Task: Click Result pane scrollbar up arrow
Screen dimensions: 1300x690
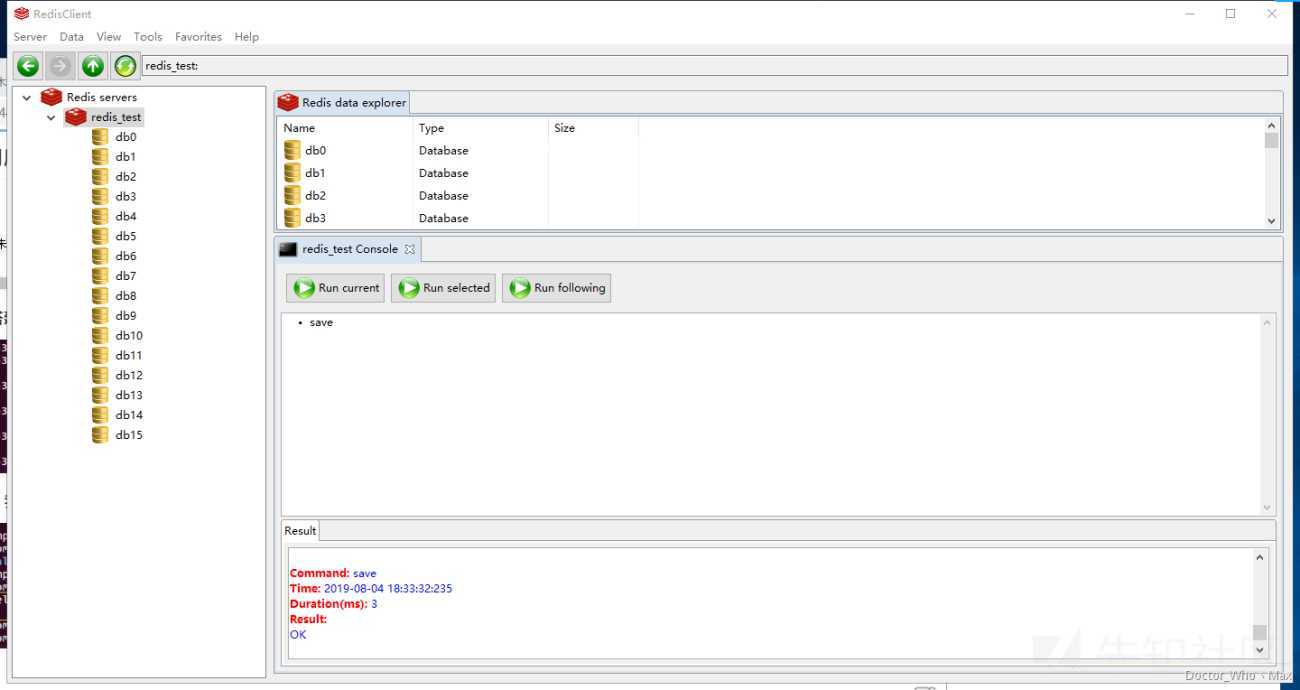Action: coord(1260,557)
